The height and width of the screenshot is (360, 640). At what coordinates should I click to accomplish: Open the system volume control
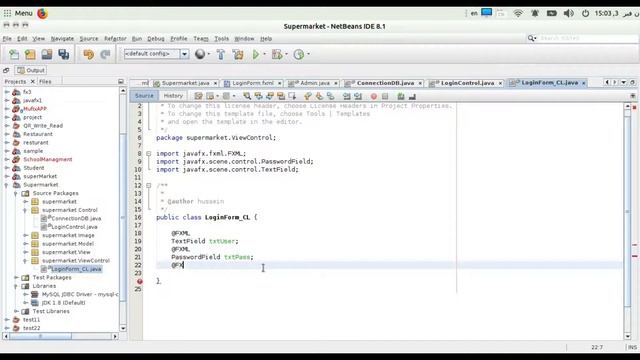568,13
